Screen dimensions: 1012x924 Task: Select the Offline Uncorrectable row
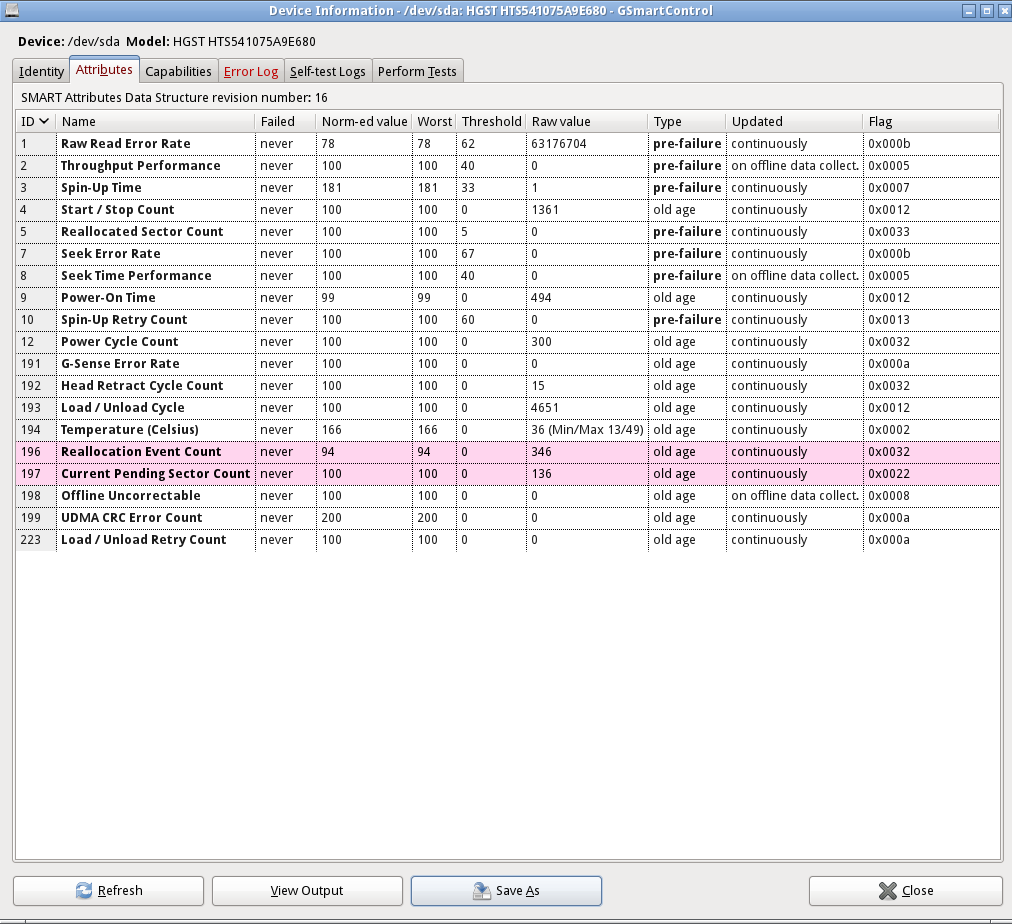point(507,496)
